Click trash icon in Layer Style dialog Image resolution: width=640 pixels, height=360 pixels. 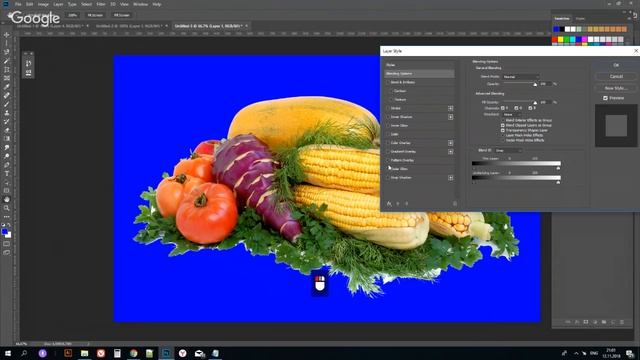(x=455, y=203)
